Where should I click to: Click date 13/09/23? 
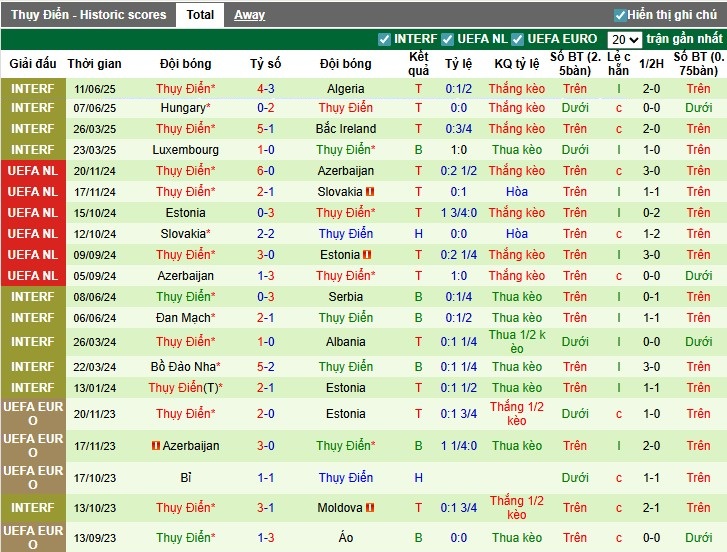95,538
